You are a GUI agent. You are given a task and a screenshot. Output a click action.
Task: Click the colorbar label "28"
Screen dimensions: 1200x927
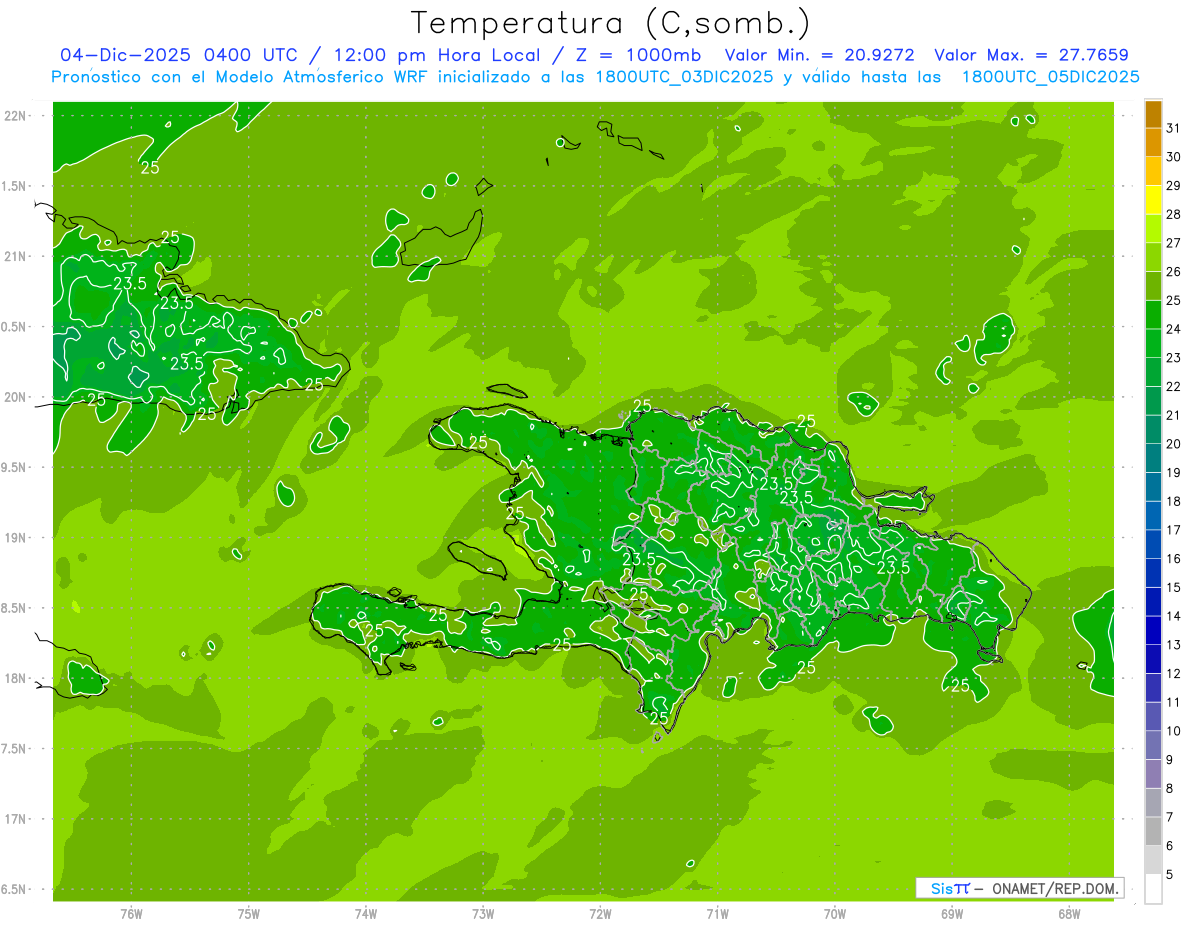[x=1174, y=214]
